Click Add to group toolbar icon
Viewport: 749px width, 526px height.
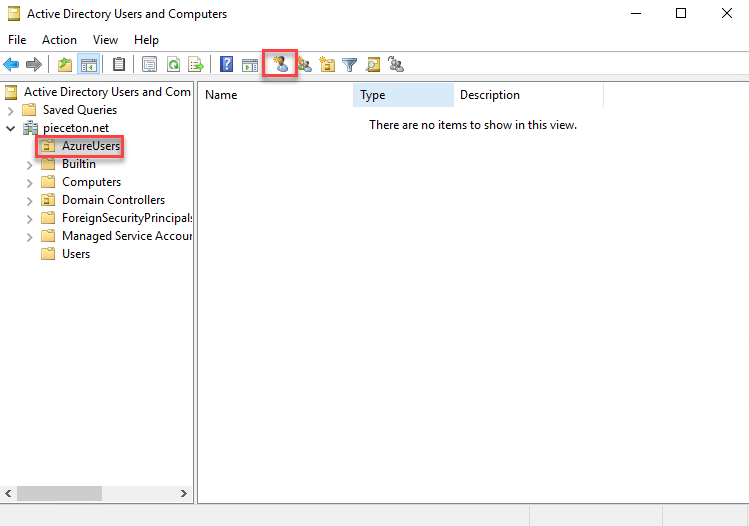point(396,64)
